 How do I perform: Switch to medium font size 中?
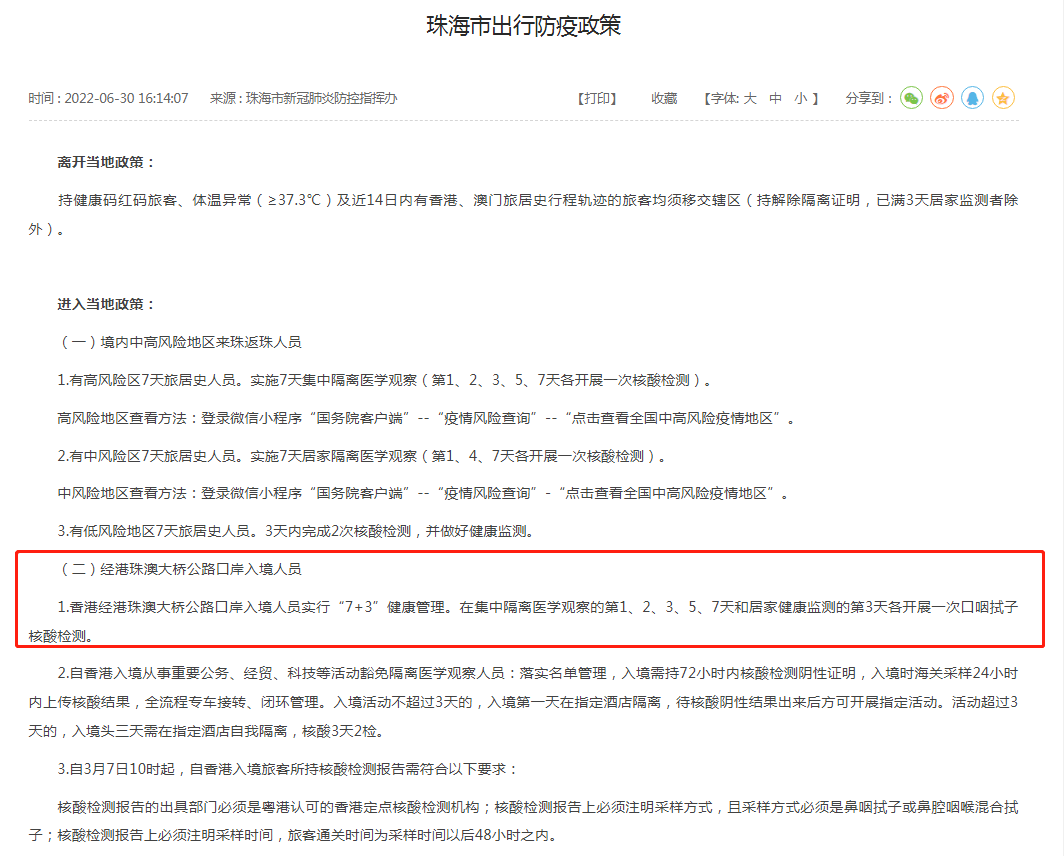pos(776,98)
